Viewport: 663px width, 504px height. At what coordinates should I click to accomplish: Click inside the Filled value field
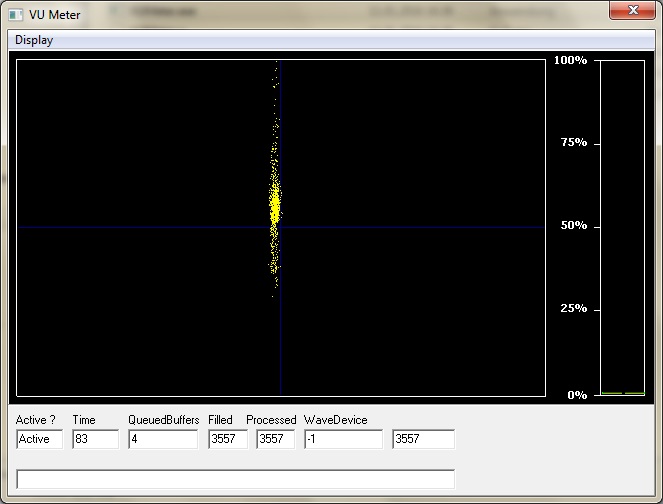(228, 439)
